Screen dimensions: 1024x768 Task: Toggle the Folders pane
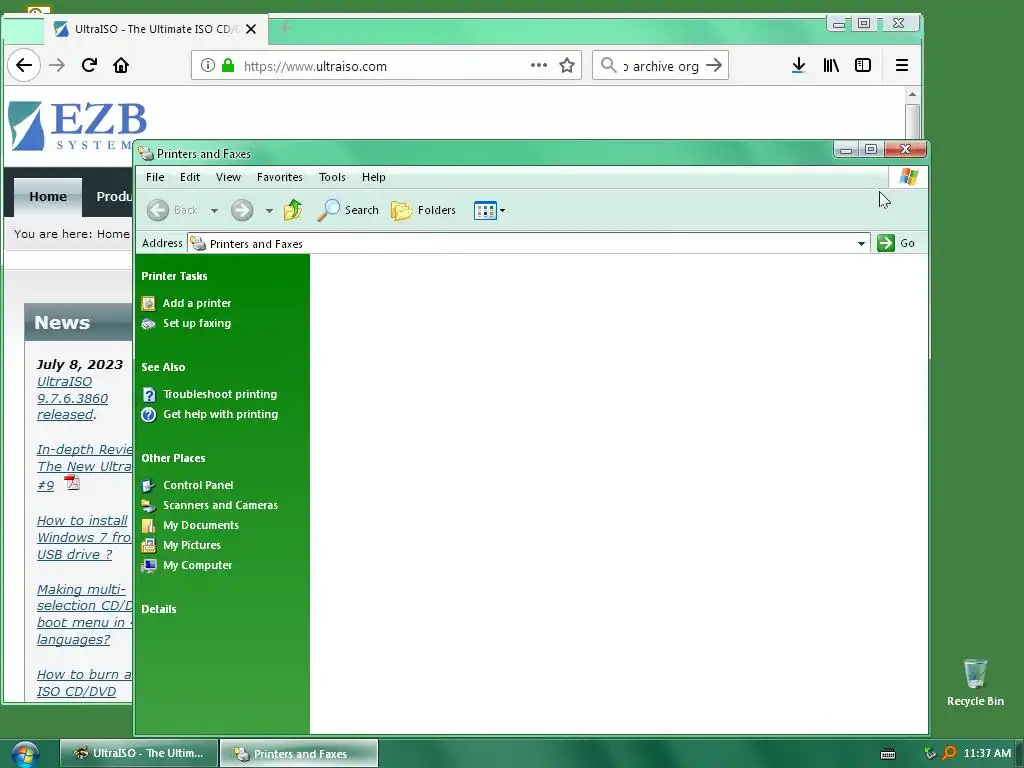click(x=423, y=210)
